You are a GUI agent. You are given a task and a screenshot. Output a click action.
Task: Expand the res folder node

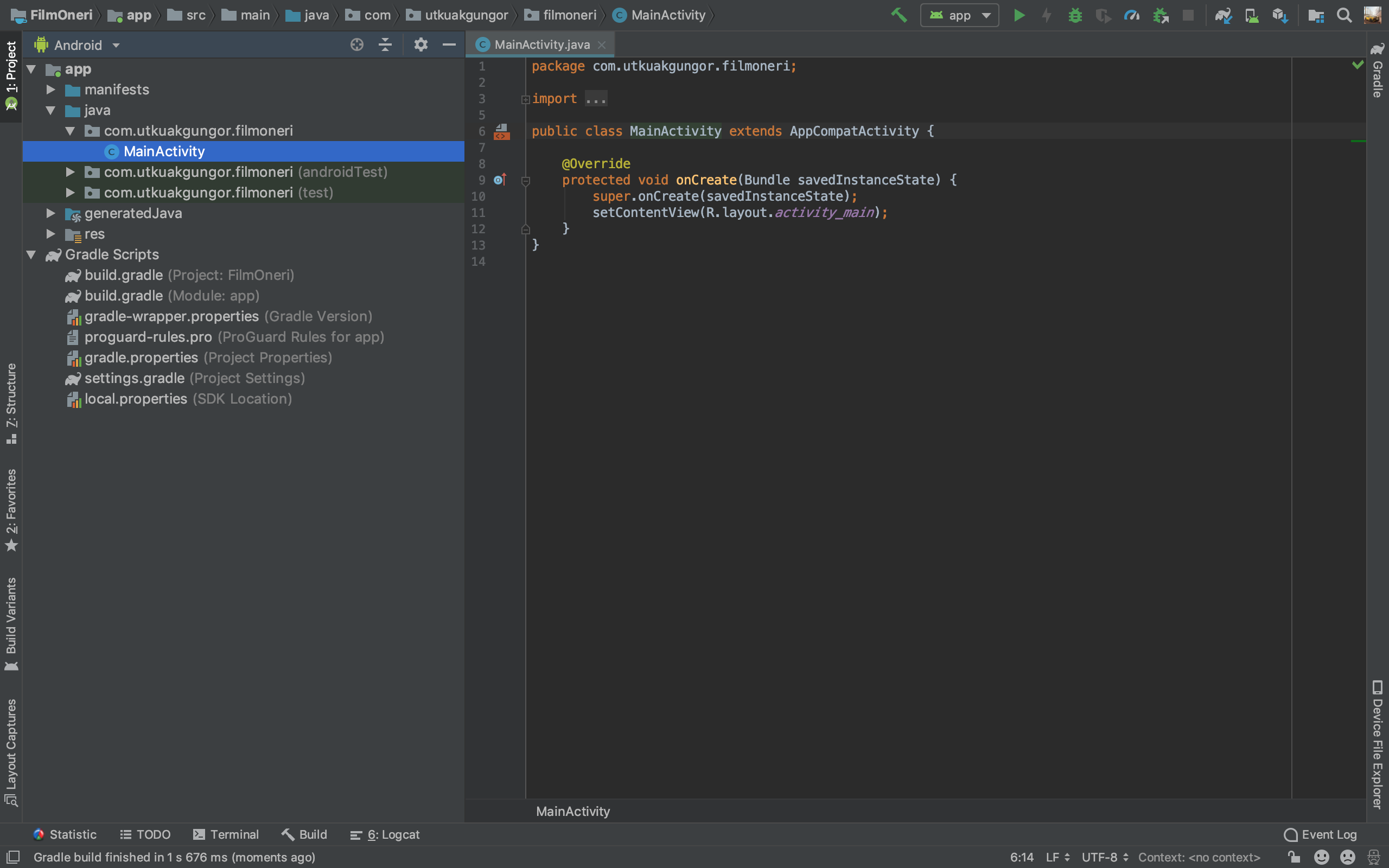click(x=51, y=234)
